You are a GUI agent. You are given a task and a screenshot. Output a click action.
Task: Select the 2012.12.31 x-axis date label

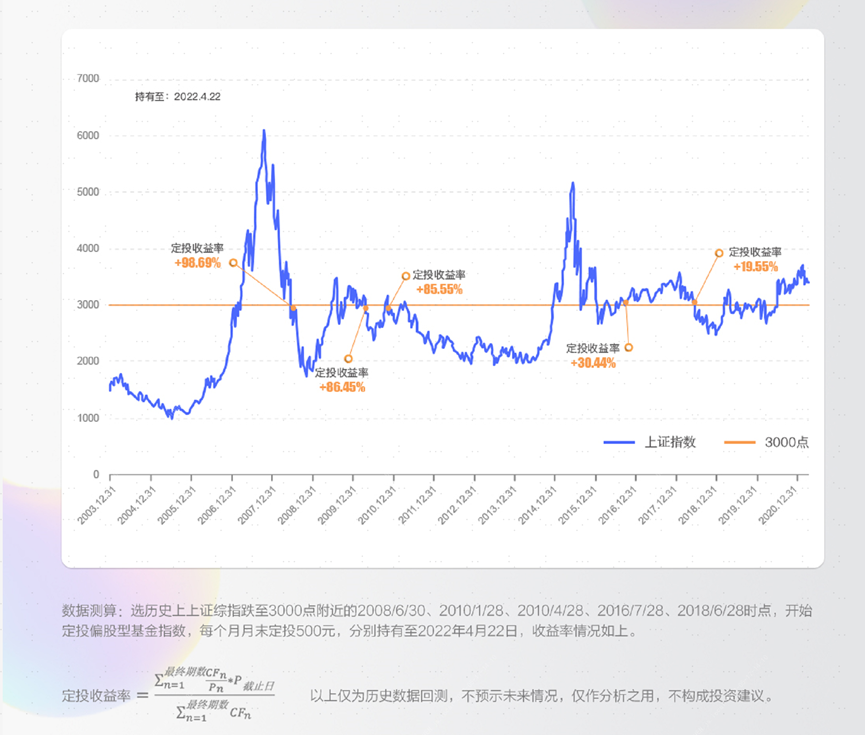[458, 505]
